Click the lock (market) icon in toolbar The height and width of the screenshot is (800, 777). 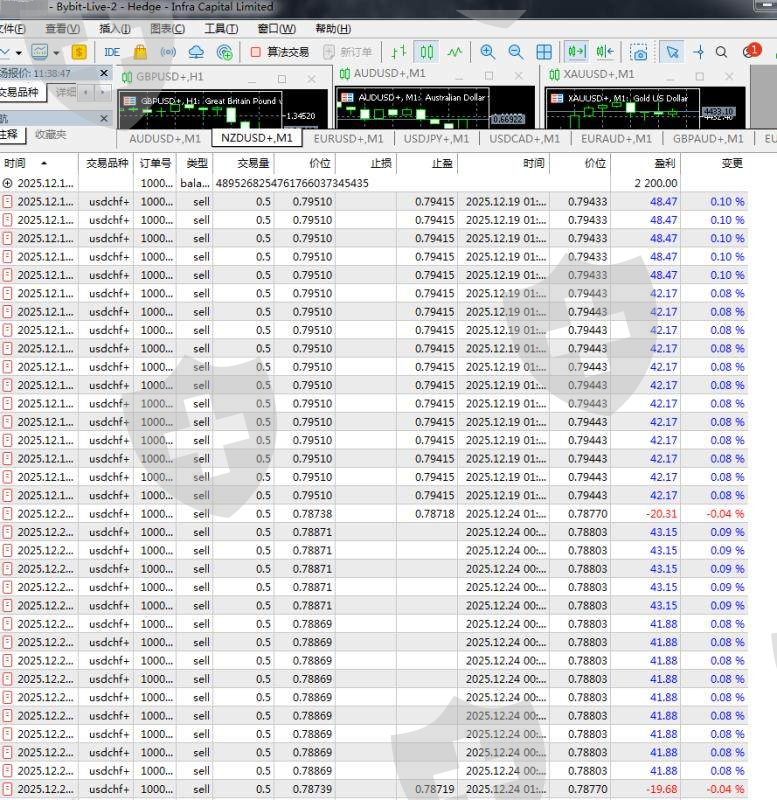pyautogui.click(x=140, y=52)
